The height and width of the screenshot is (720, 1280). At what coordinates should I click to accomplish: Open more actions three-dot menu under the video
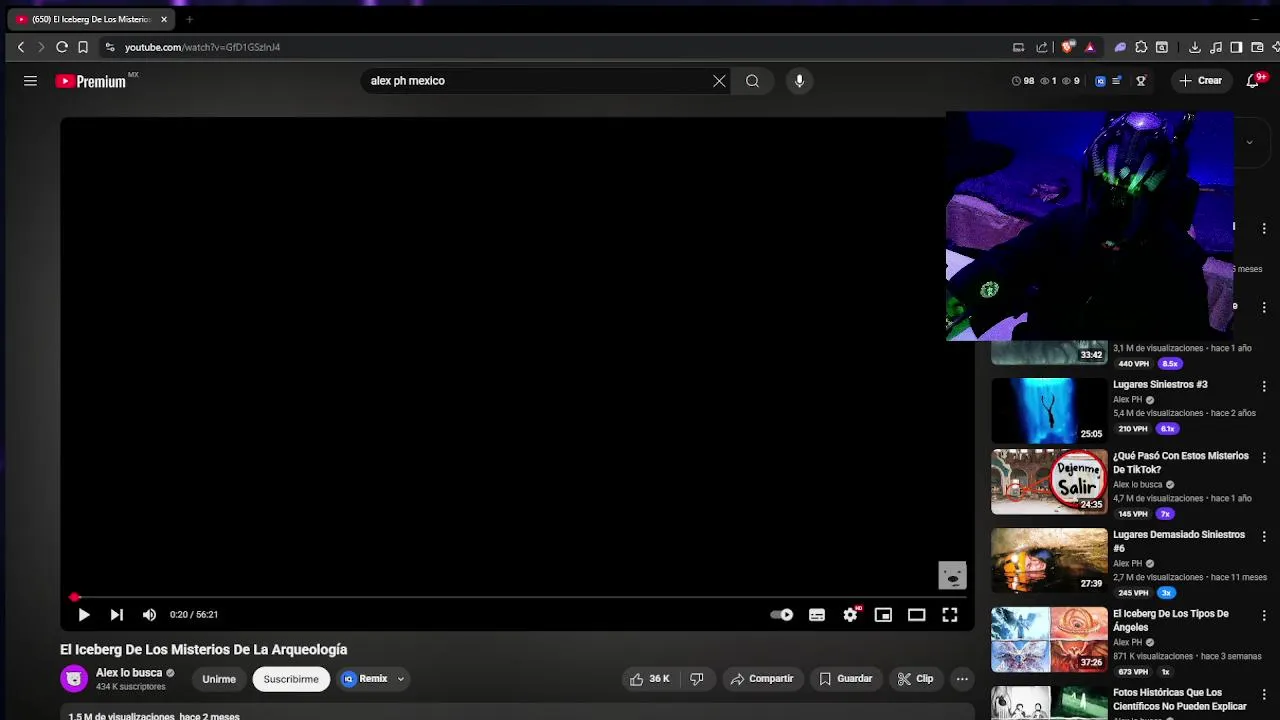pos(962,679)
